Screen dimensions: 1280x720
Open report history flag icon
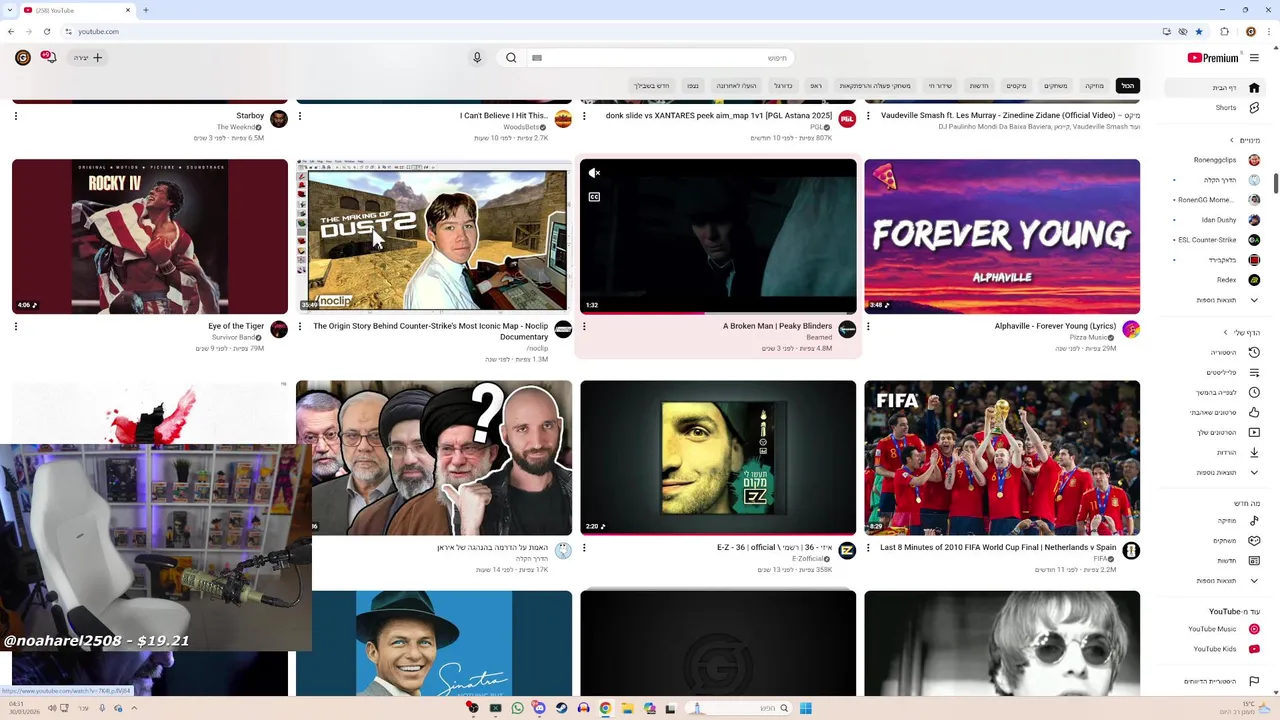[1254, 681]
